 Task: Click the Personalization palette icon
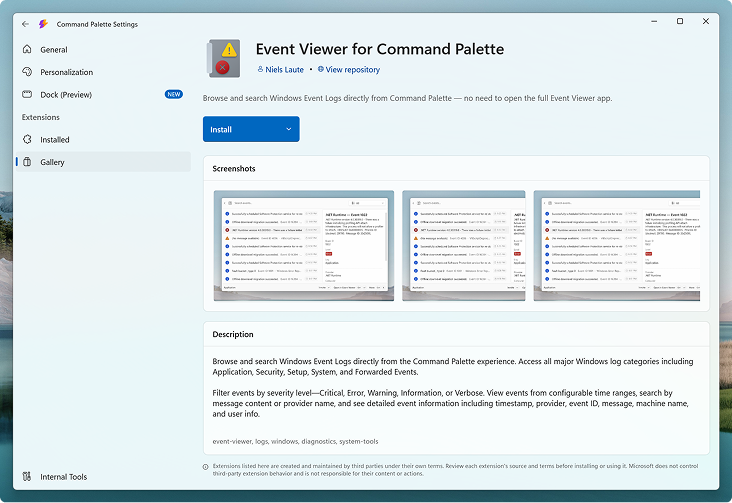(27, 71)
